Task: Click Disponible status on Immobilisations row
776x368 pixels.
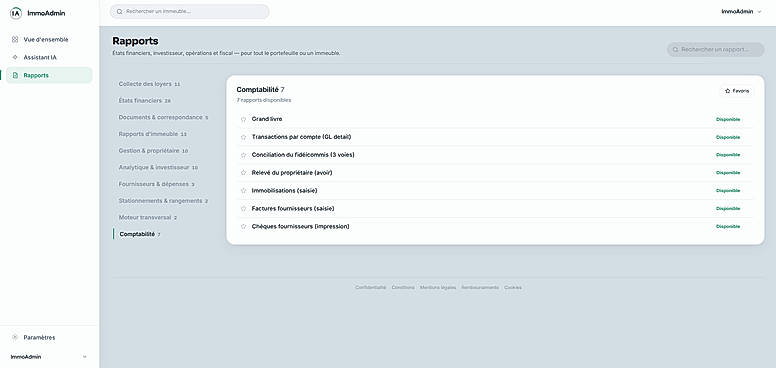Action: pos(728,190)
